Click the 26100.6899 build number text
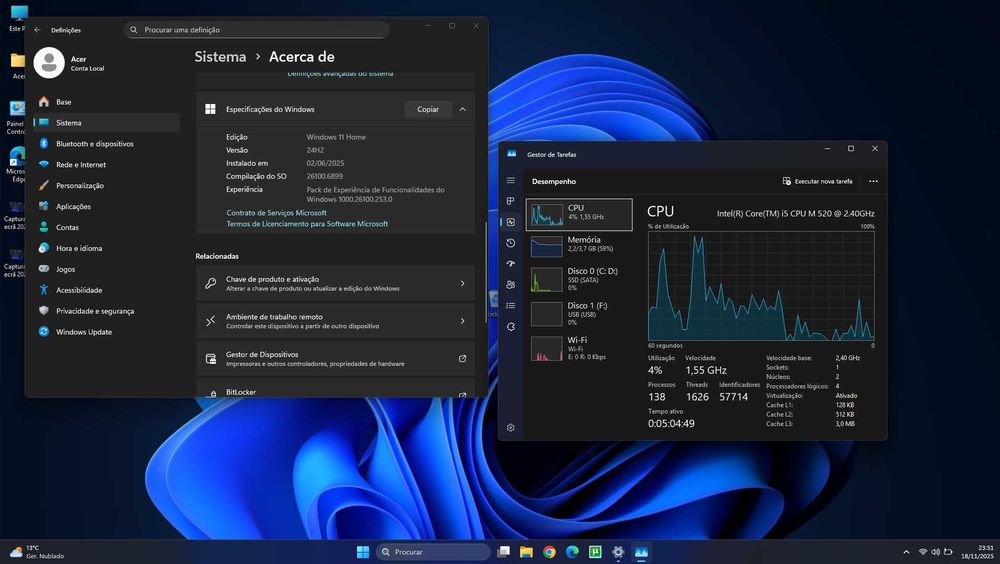Screen dimensions: 1000x564 (x=325, y=176)
